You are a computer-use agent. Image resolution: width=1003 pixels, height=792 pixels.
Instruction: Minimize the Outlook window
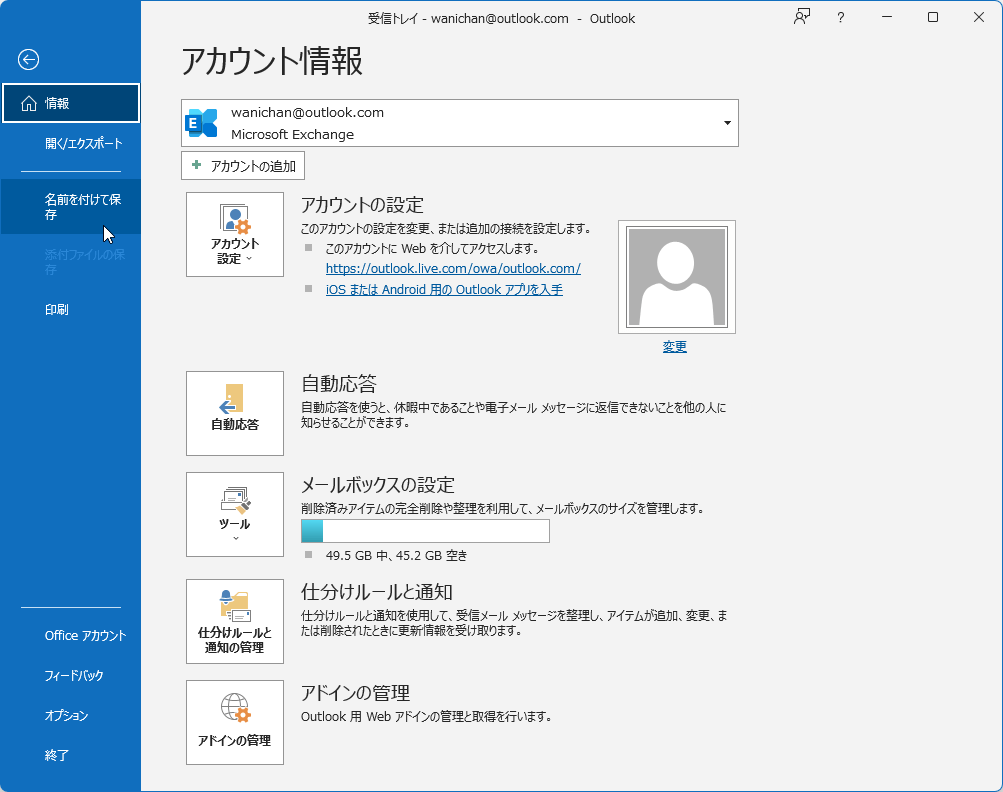pyautogui.click(x=887, y=17)
